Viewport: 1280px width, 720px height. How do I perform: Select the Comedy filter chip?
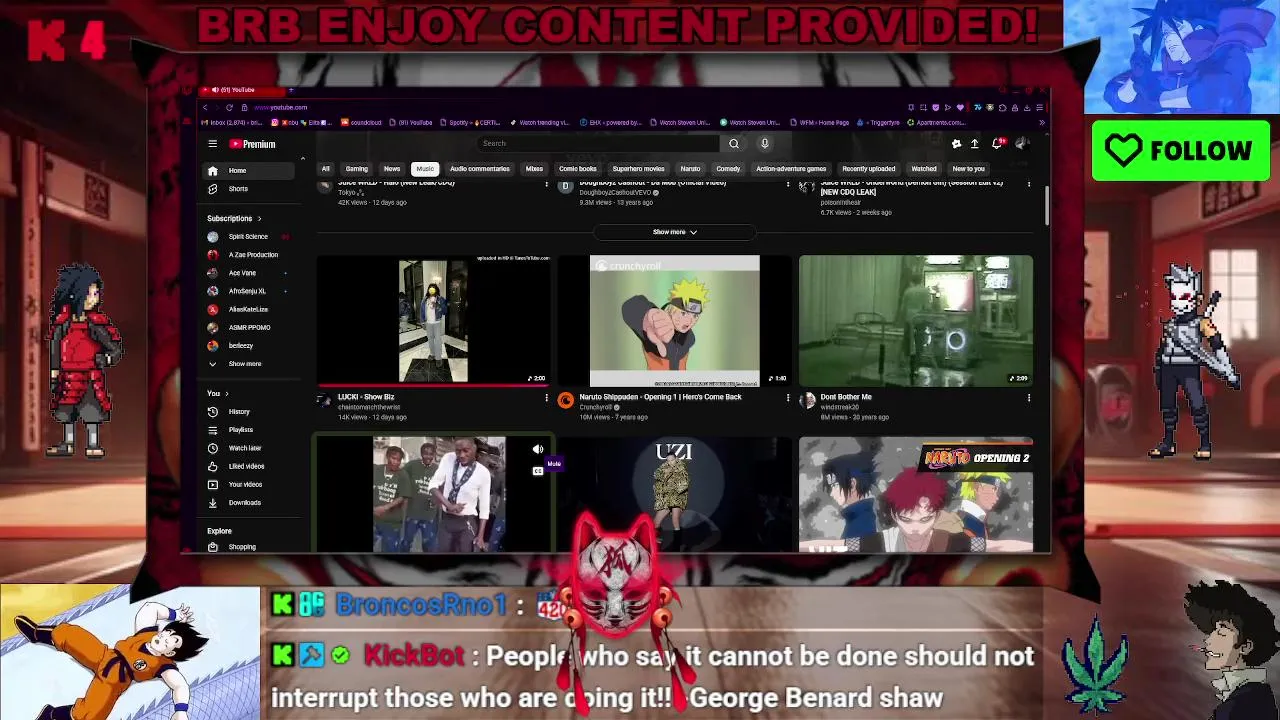point(728,169)
